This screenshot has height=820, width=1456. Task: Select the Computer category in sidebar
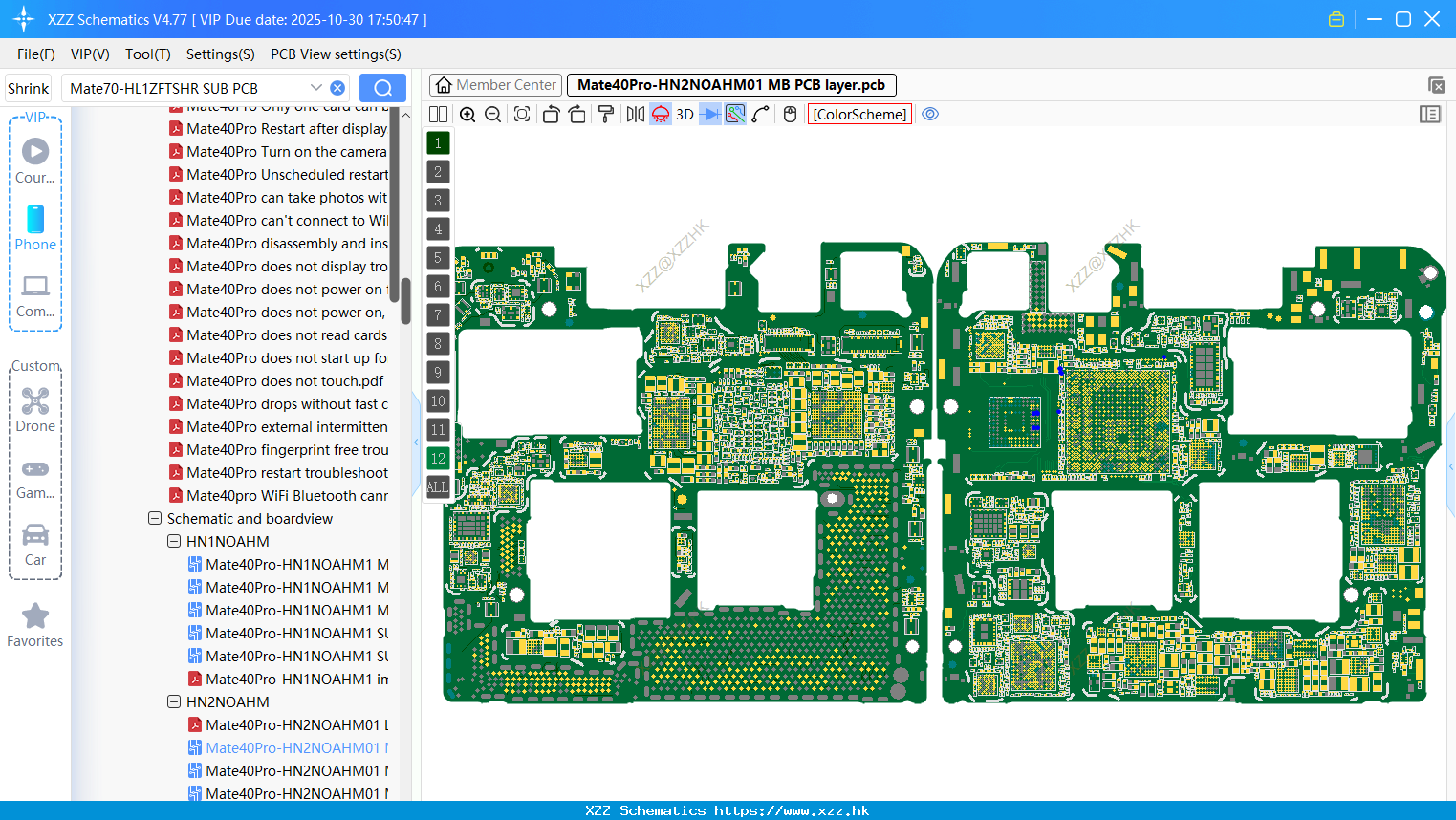click(x=35, y=295)
